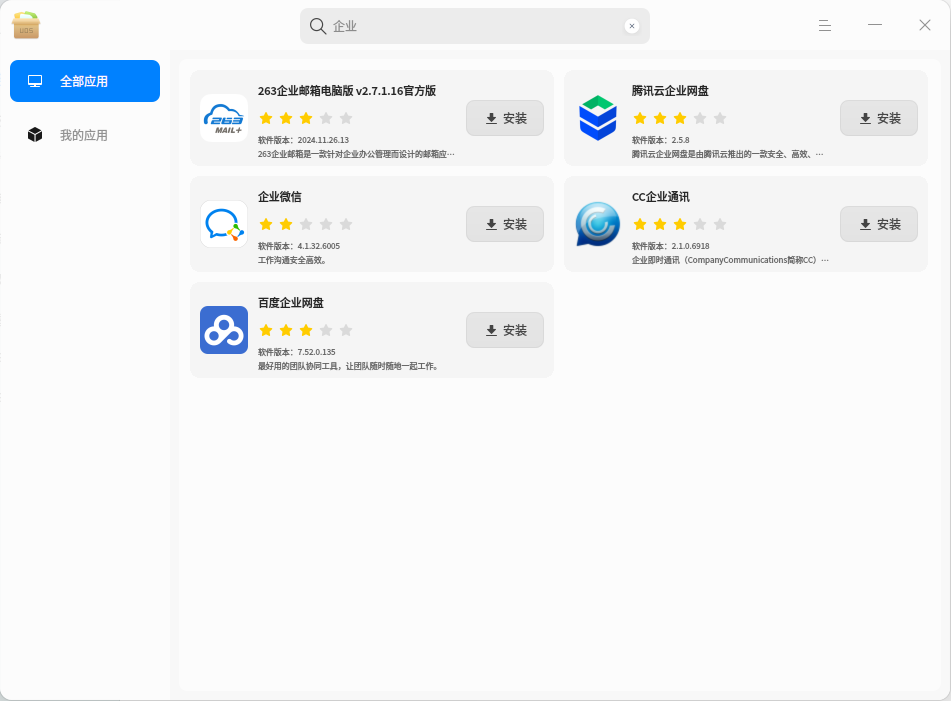951x701 pixels.
Task: Close the app store window
Action: click(x=925, y=25)
